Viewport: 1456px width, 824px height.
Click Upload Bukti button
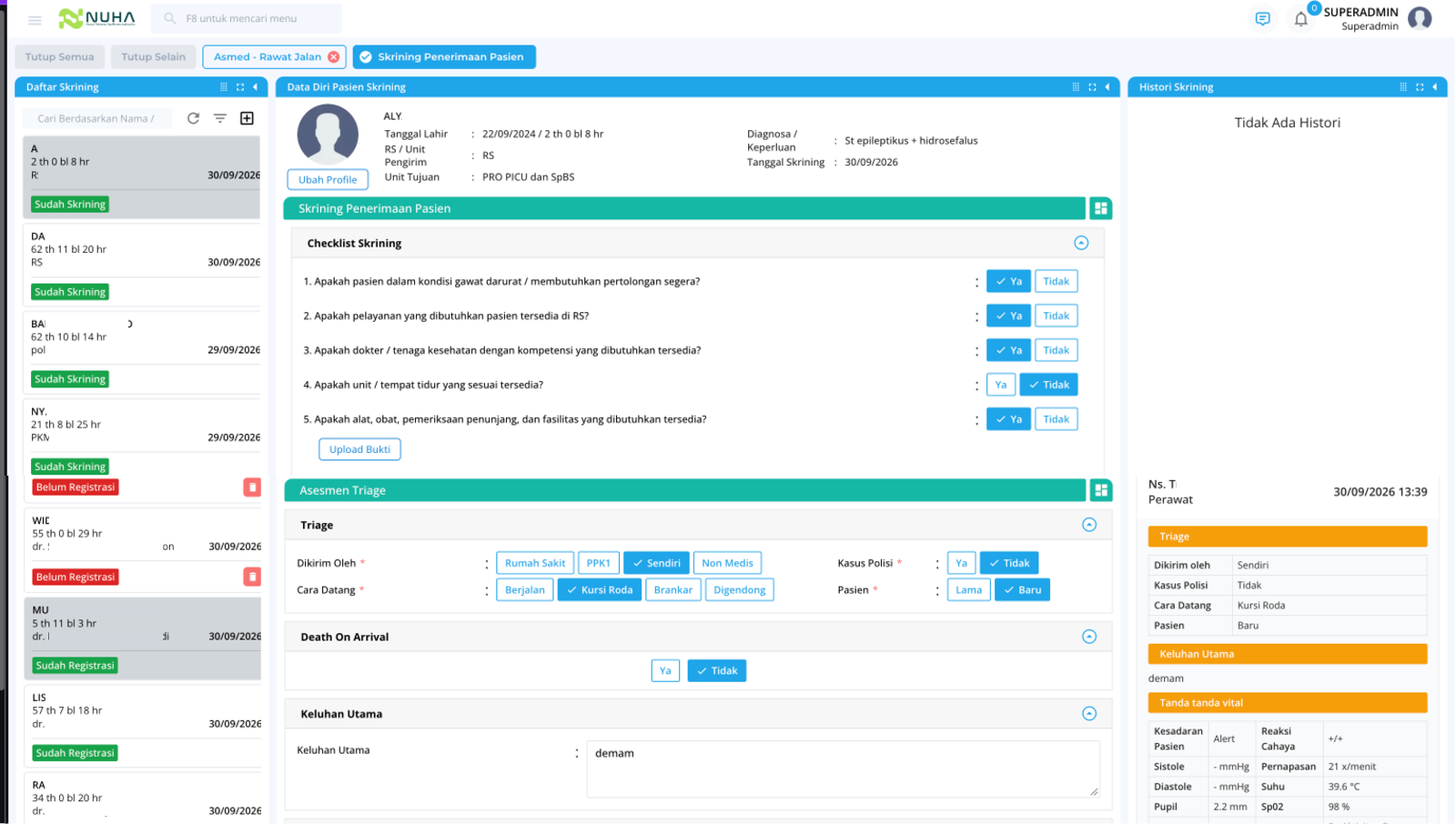(359, 449)
